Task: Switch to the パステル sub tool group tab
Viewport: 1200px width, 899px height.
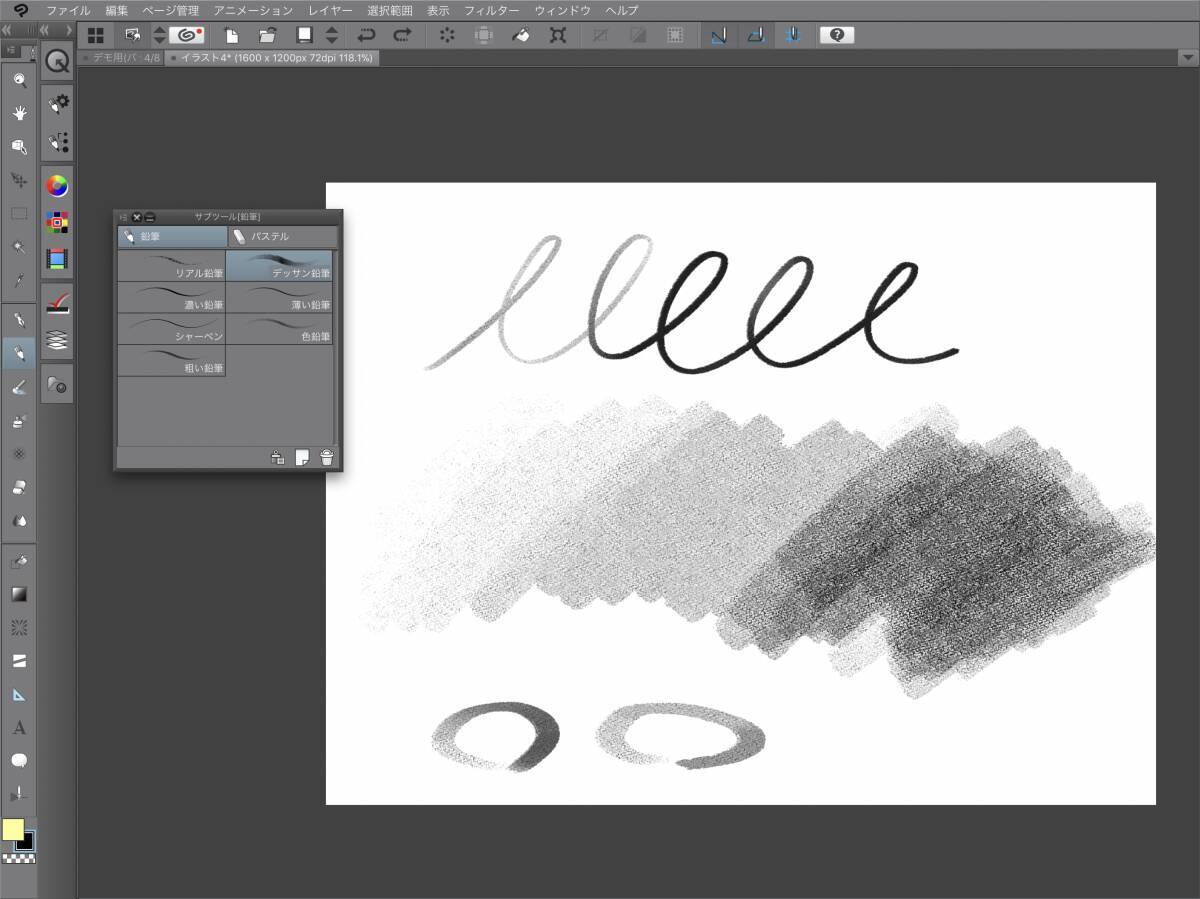Action: click(283, 237)
